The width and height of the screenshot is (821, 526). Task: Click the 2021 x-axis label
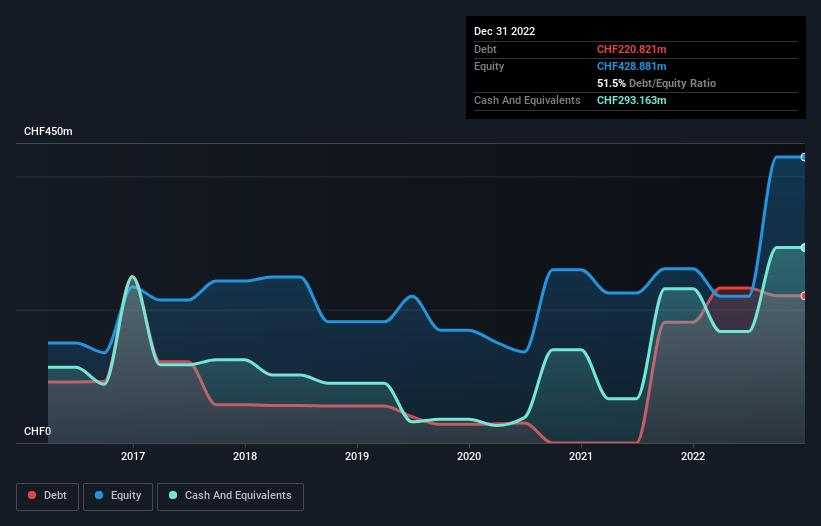[581, 456]
